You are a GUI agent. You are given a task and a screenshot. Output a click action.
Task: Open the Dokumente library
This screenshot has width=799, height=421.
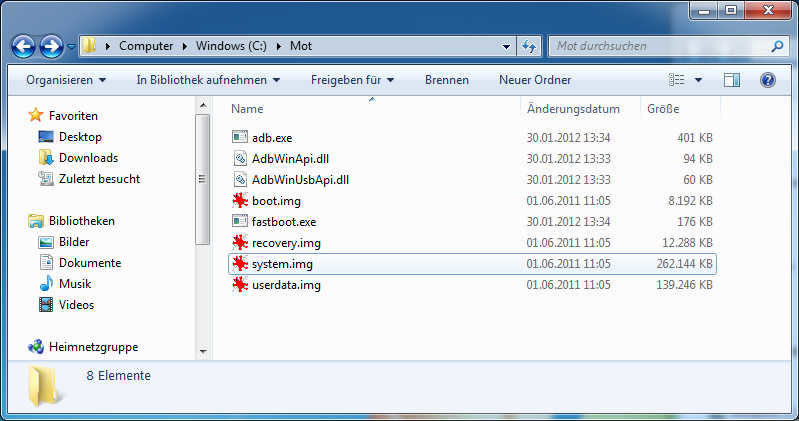[90, 262]
